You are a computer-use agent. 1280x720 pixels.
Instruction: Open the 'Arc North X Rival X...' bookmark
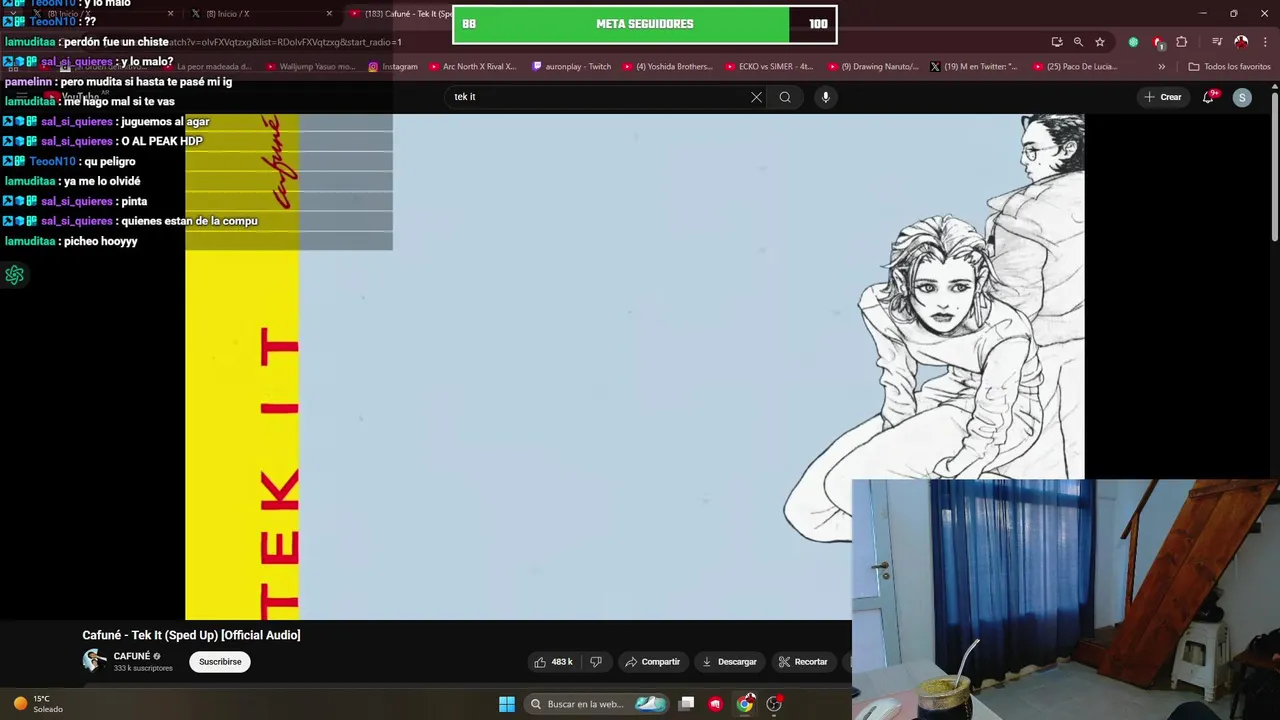click(473, 67)
